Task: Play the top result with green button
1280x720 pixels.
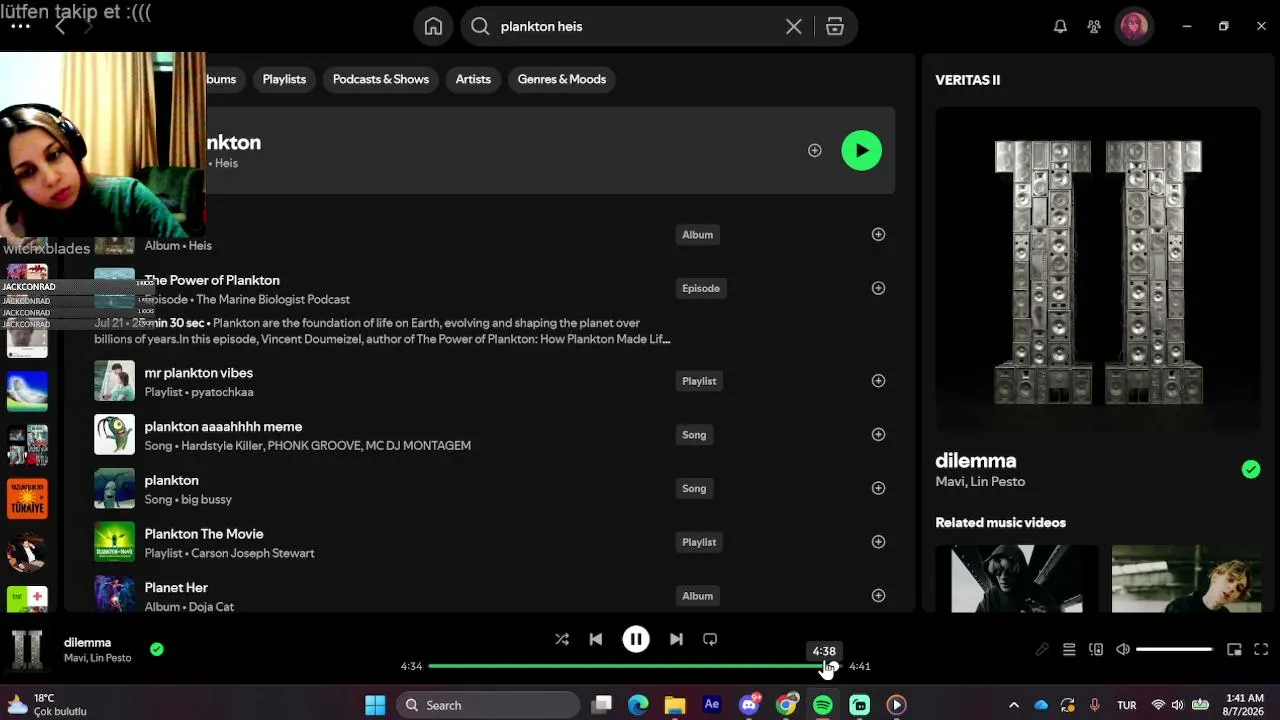Action: coord(862,150)
